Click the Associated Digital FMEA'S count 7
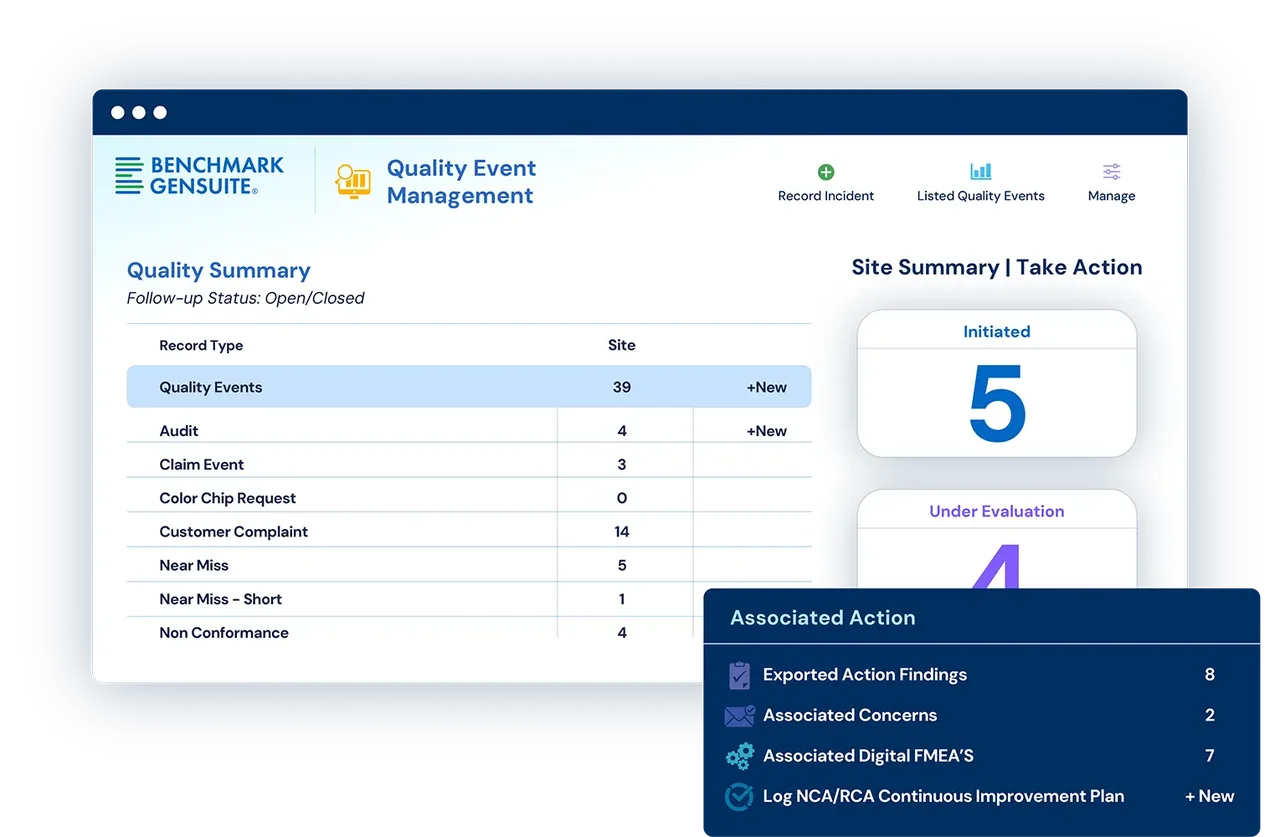1280x837 pixels. 1210,756
